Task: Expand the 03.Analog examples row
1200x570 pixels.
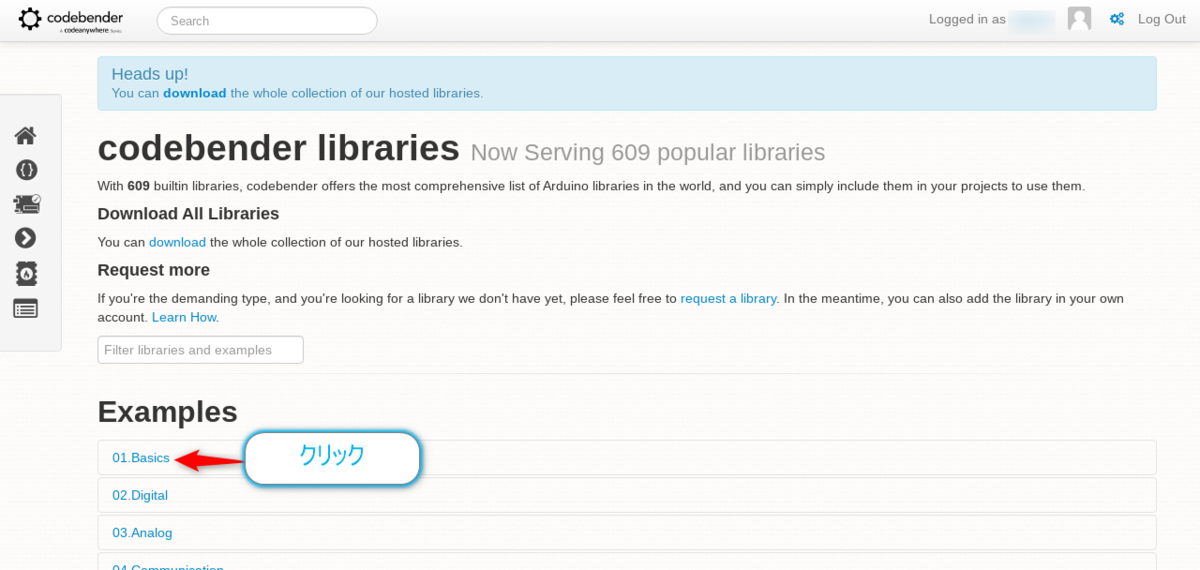Action: pos(626,533)
